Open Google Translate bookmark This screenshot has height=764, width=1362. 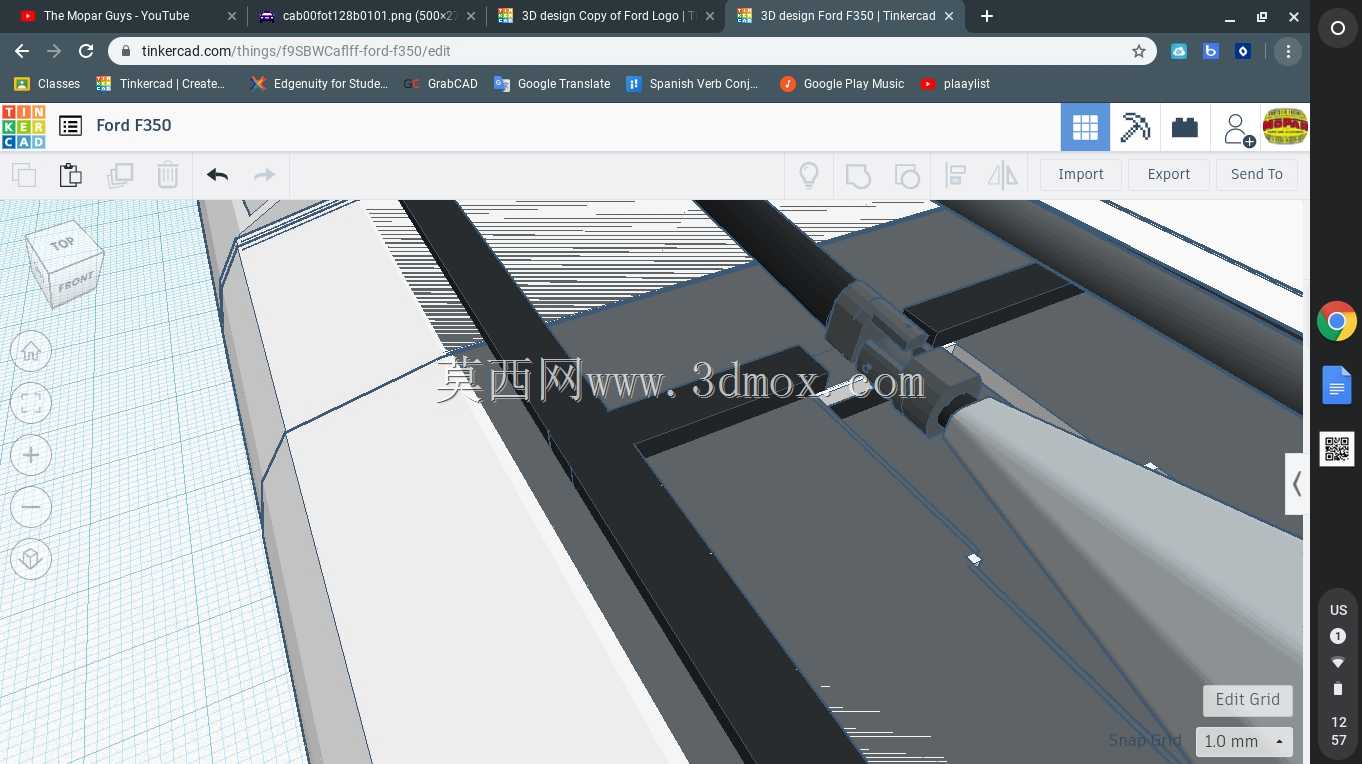click(x=552, y=84)
